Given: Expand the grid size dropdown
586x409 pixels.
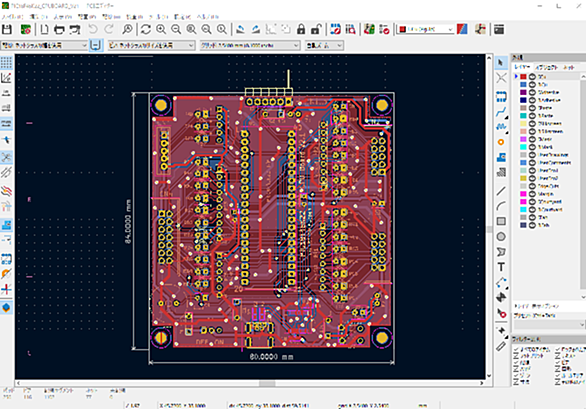Looking at the screenshot, I should click(250, 45).
